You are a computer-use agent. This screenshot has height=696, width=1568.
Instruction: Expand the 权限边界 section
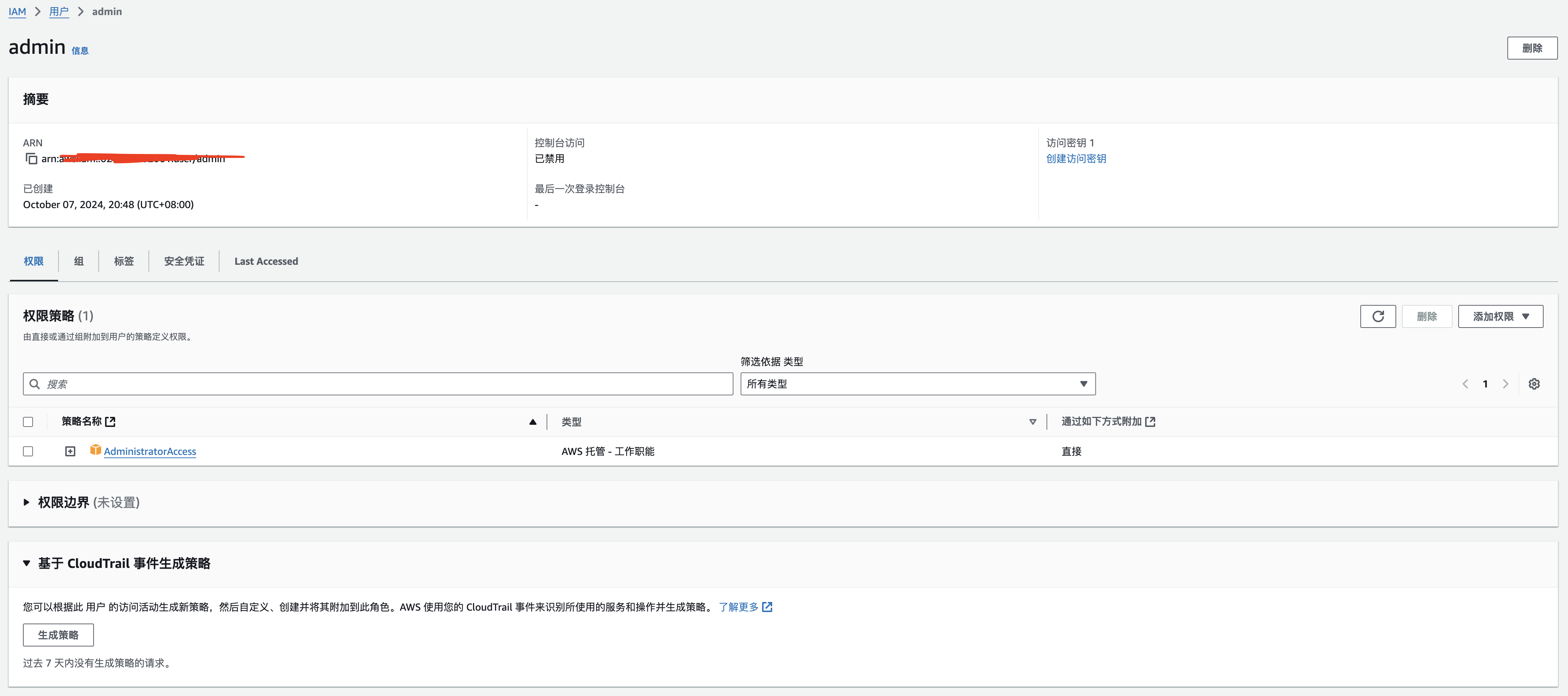tap(26, 502)
